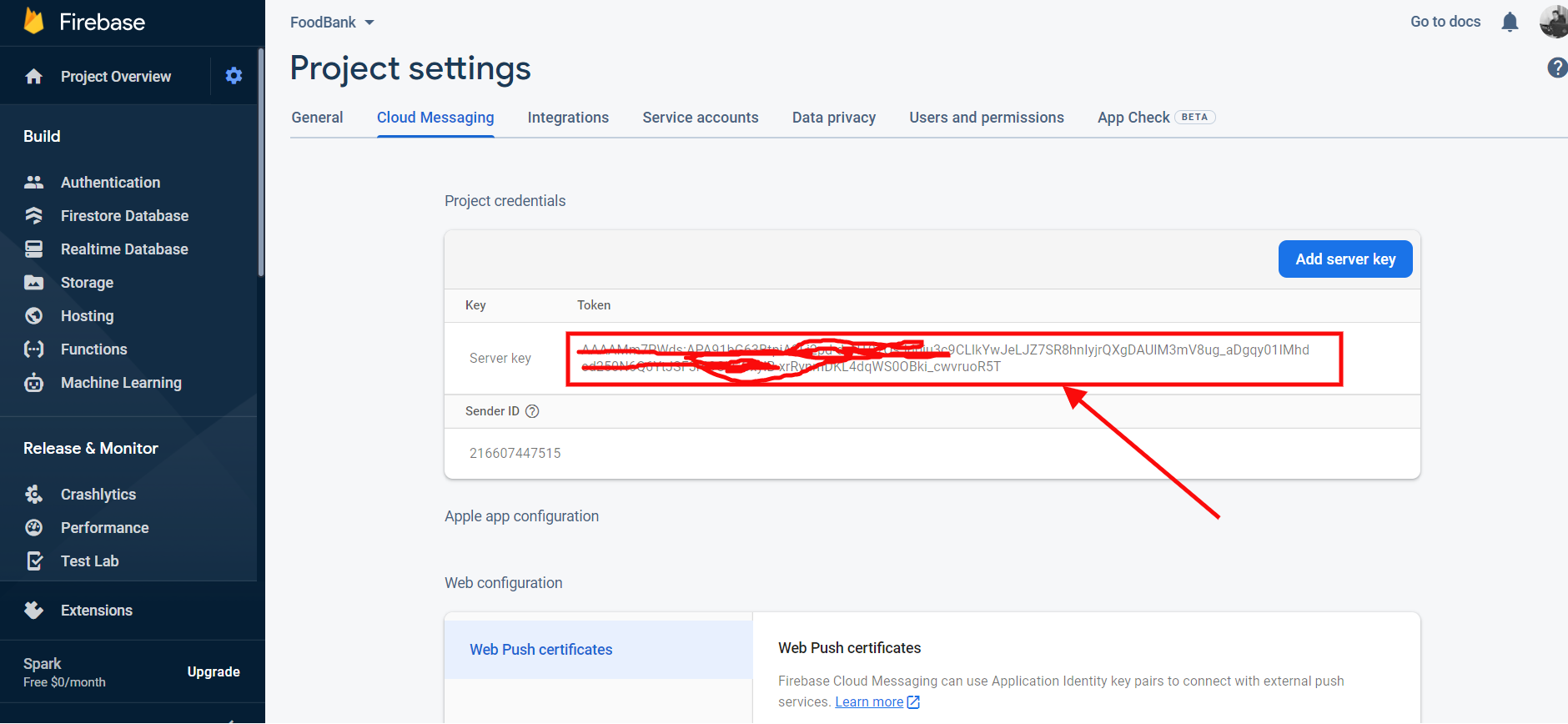Go to Realtime Database section
Viewport: 1568px width, 724px height.
[124, 249]
